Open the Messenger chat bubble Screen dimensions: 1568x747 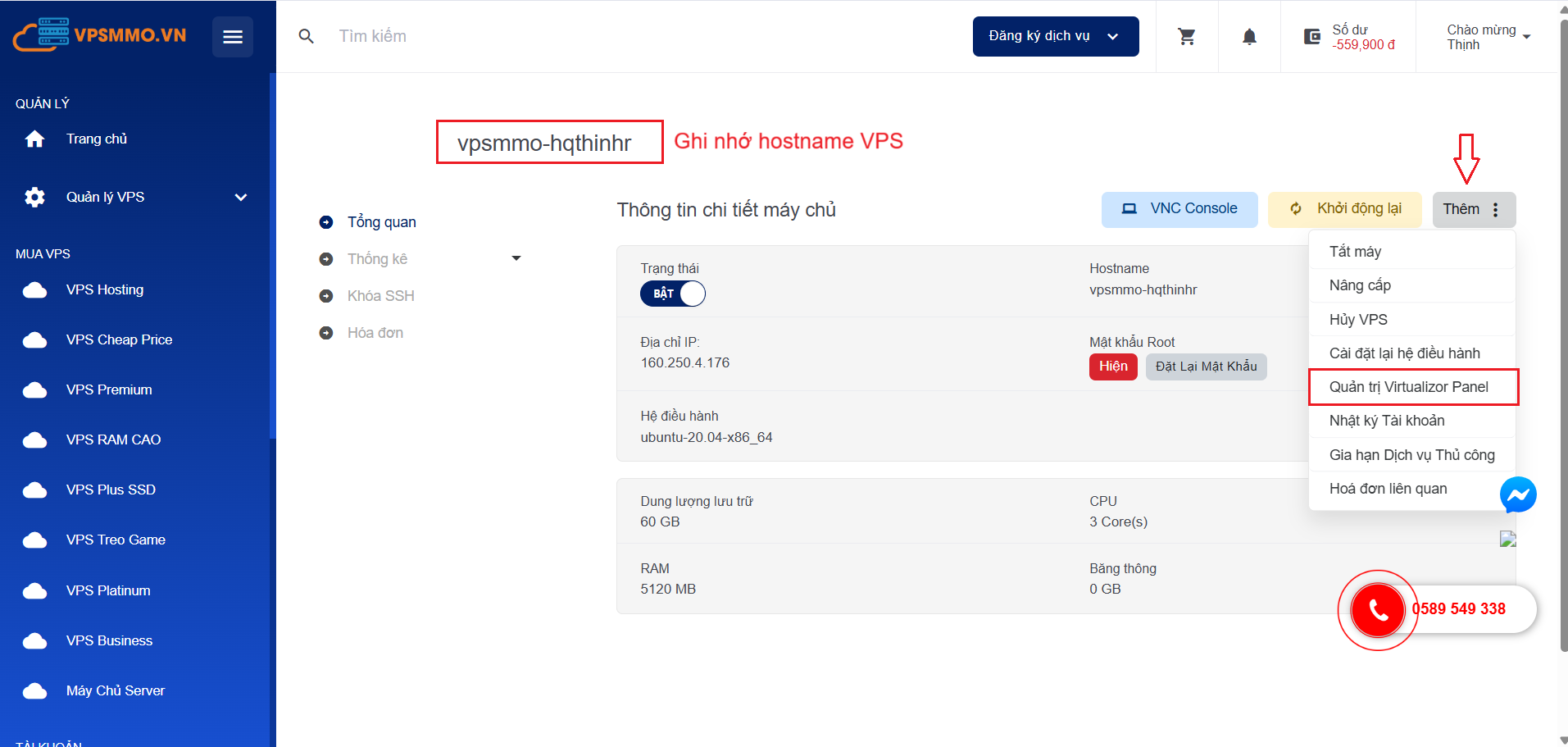click(x=1518, y=494)
